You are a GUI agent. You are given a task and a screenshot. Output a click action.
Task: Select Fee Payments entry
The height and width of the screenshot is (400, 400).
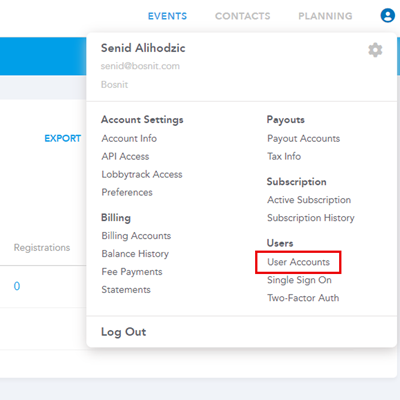132,272
